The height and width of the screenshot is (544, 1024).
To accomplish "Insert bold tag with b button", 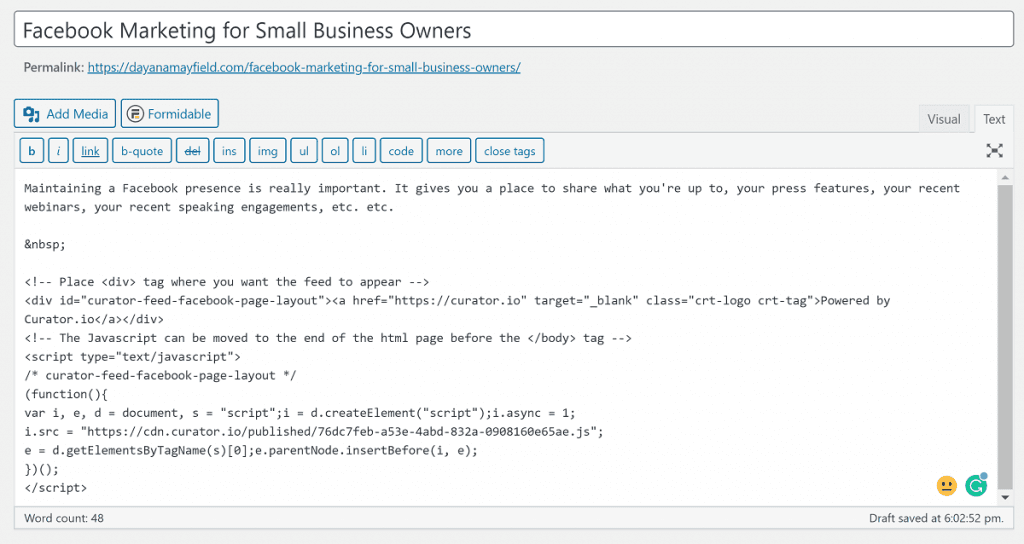I will [x=31, y=151].
